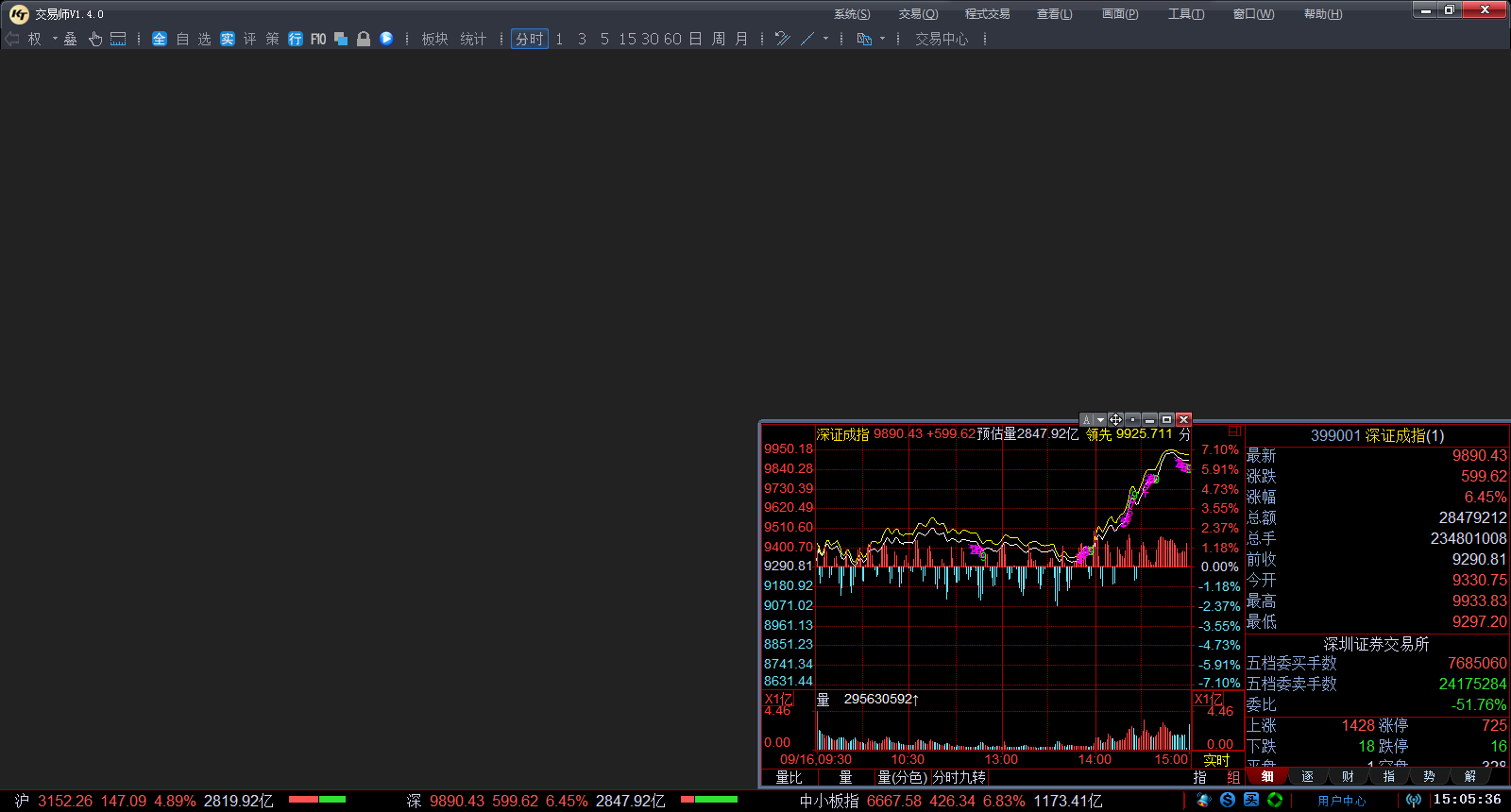Click the back arrow navigation icon
The image size is (1511, 812).
click(12, 39)
